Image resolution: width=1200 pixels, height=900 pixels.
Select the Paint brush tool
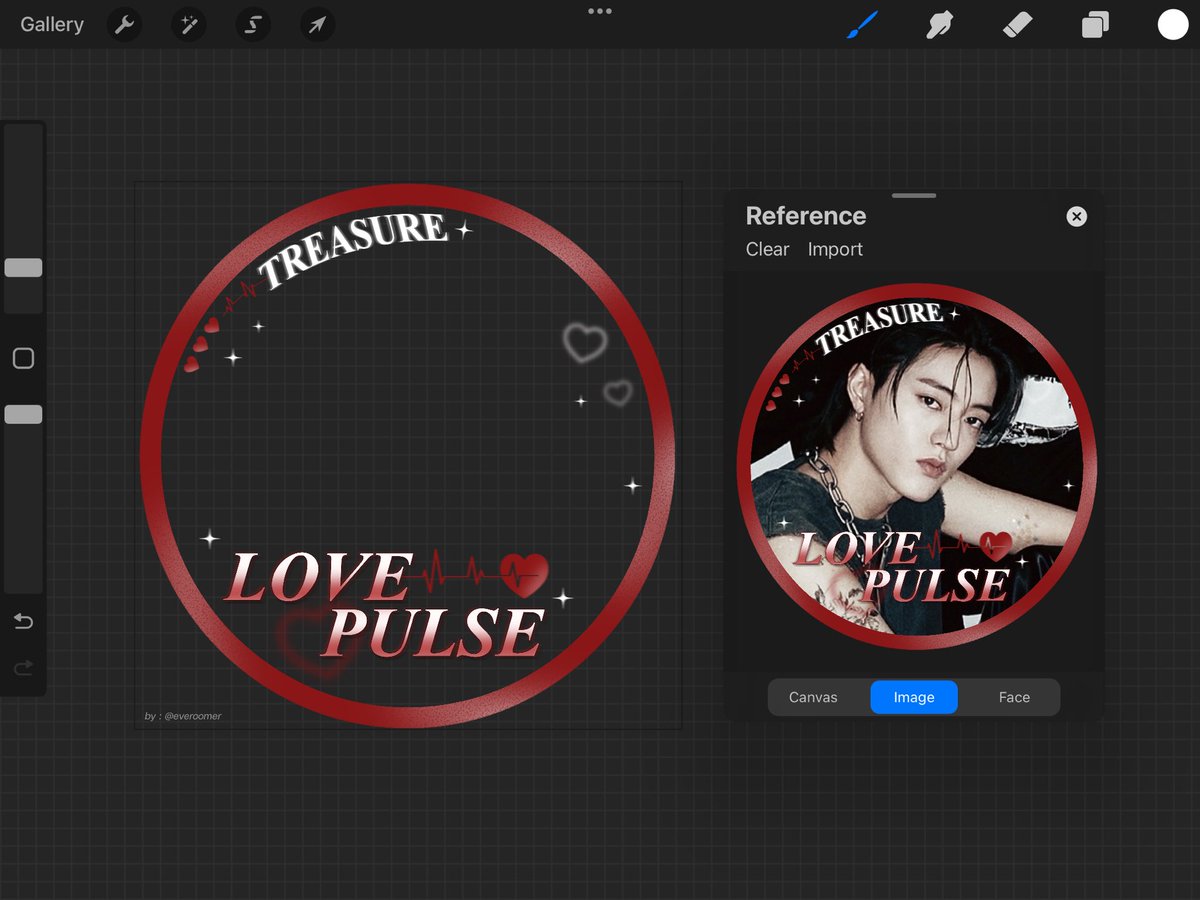tap(861, 25)
